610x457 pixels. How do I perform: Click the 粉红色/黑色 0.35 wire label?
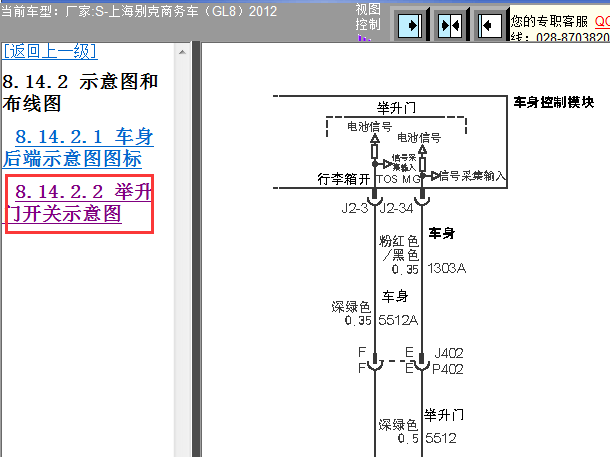(399, 255)
